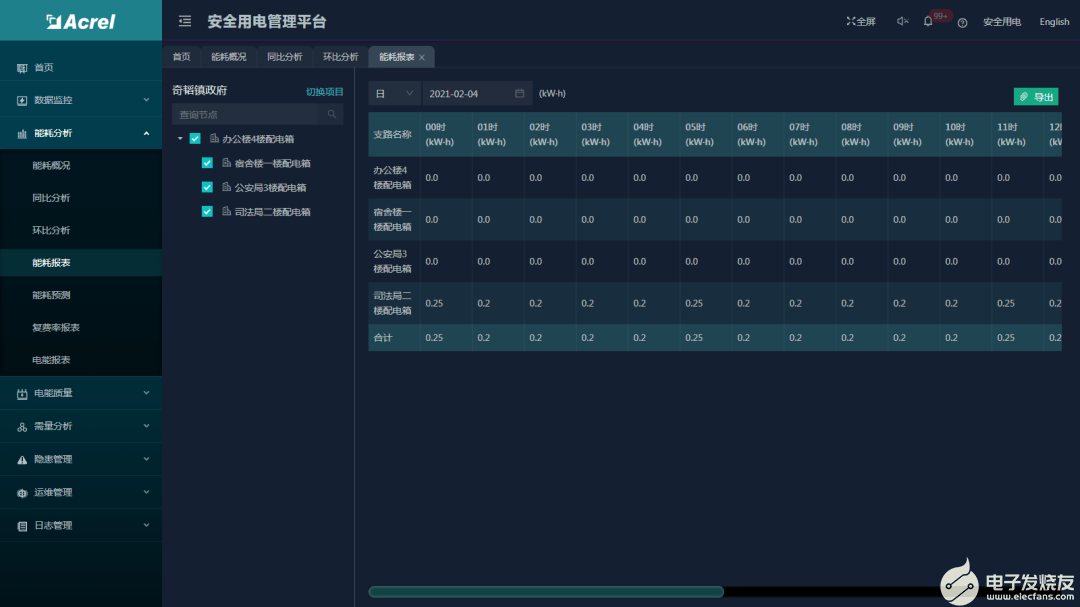Select the 司法局二楼配电箱 tree item

(272, 212)
